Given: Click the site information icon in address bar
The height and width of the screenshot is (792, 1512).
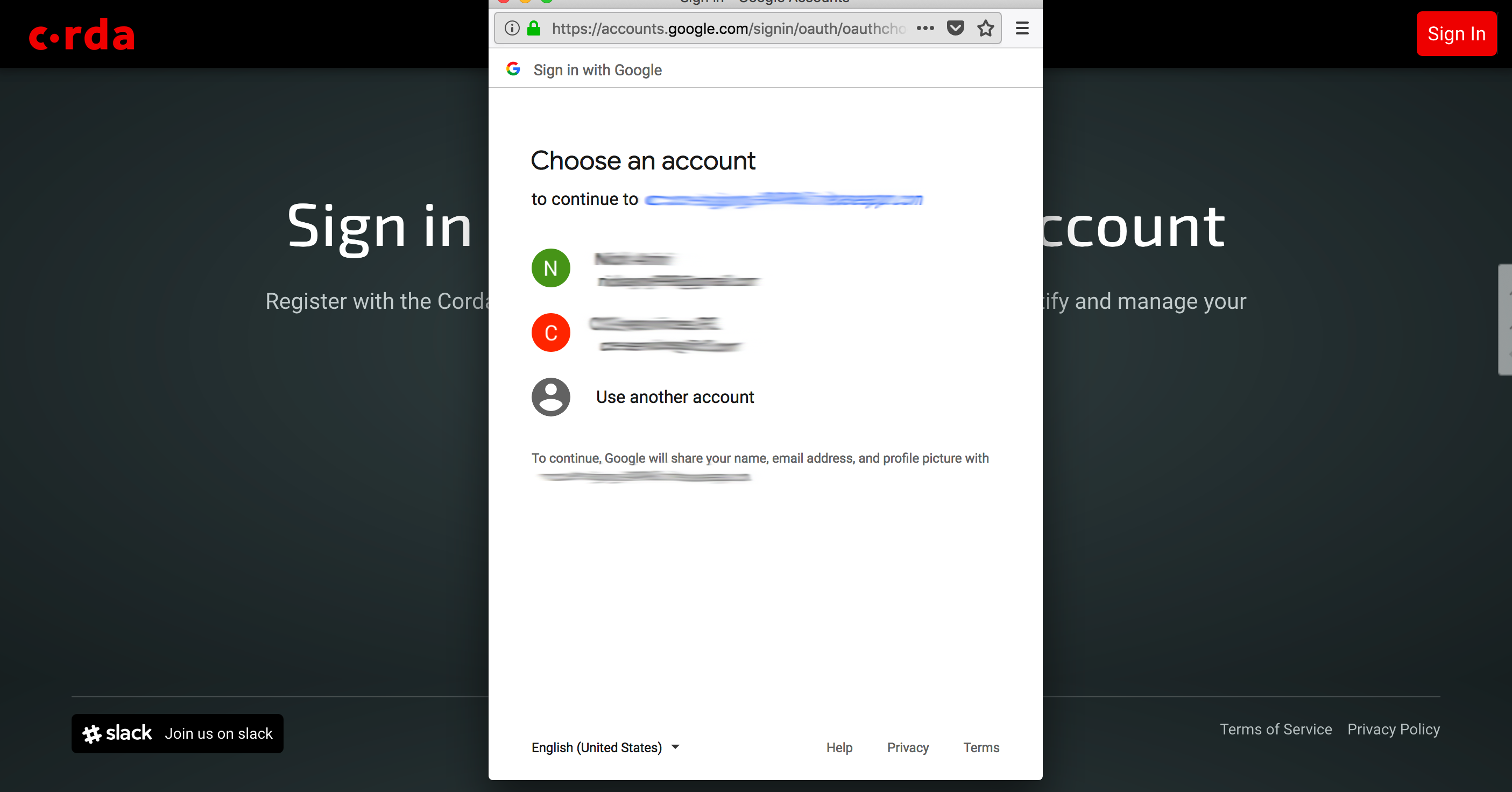Looking at the screenshot, I should [x=512, y=28].
